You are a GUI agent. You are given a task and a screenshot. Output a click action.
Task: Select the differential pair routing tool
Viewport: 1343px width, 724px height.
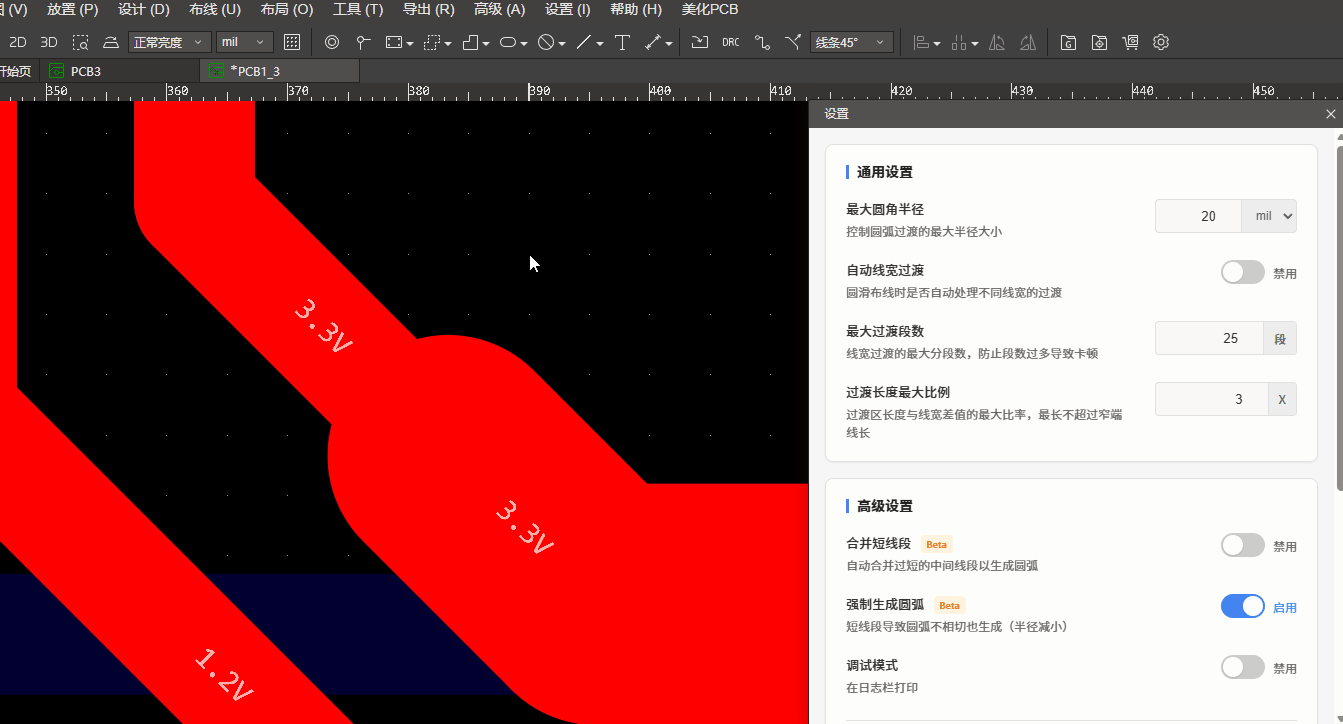point(793,42)
